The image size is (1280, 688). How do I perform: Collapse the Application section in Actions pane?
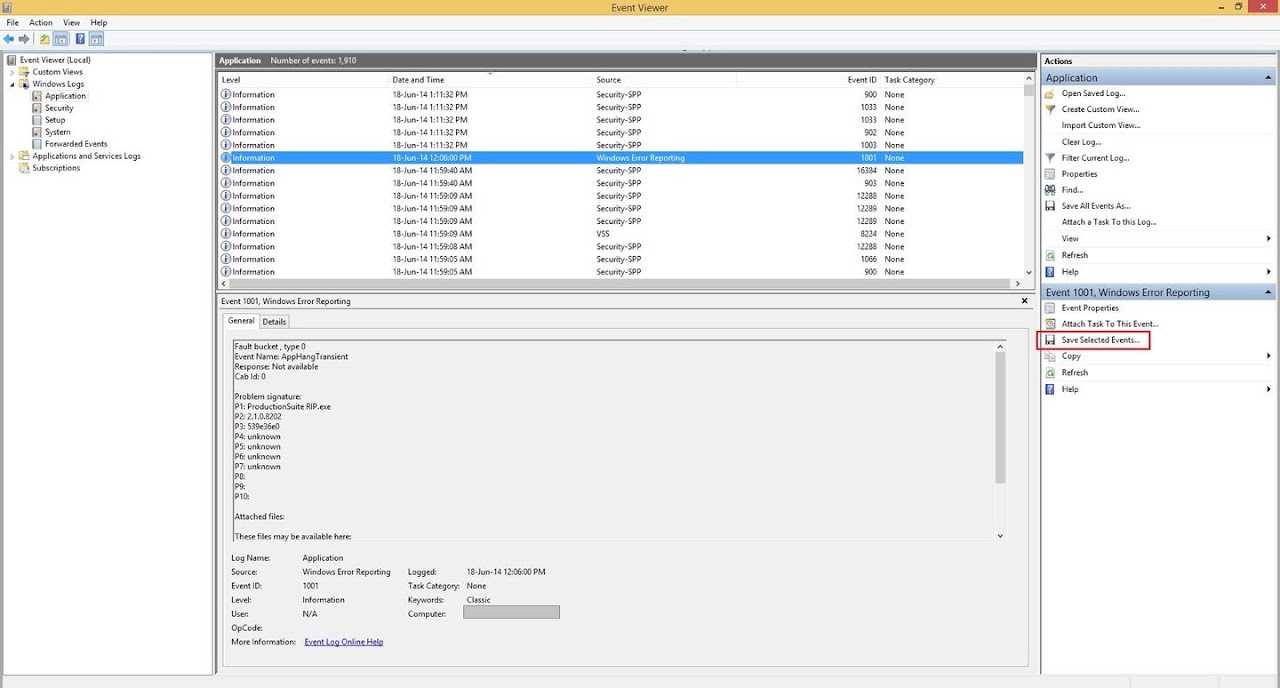[1269, 78]
